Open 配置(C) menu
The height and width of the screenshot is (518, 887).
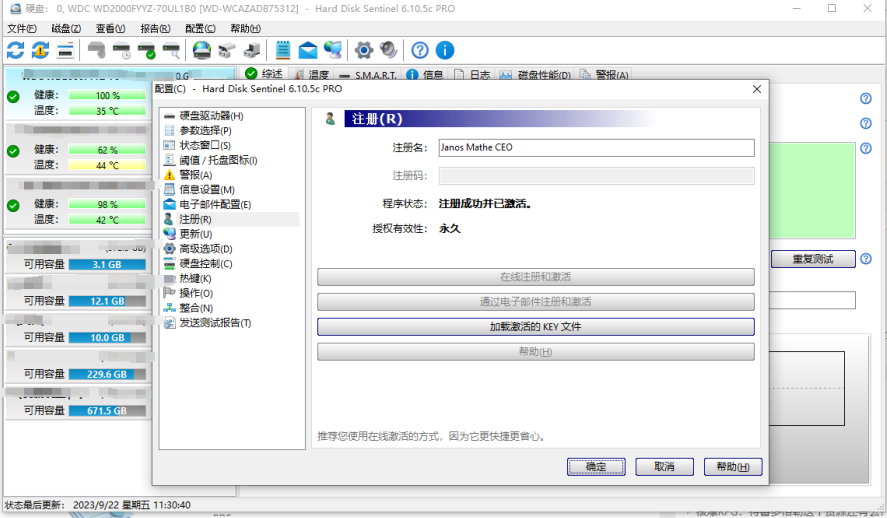click(200, 28)
